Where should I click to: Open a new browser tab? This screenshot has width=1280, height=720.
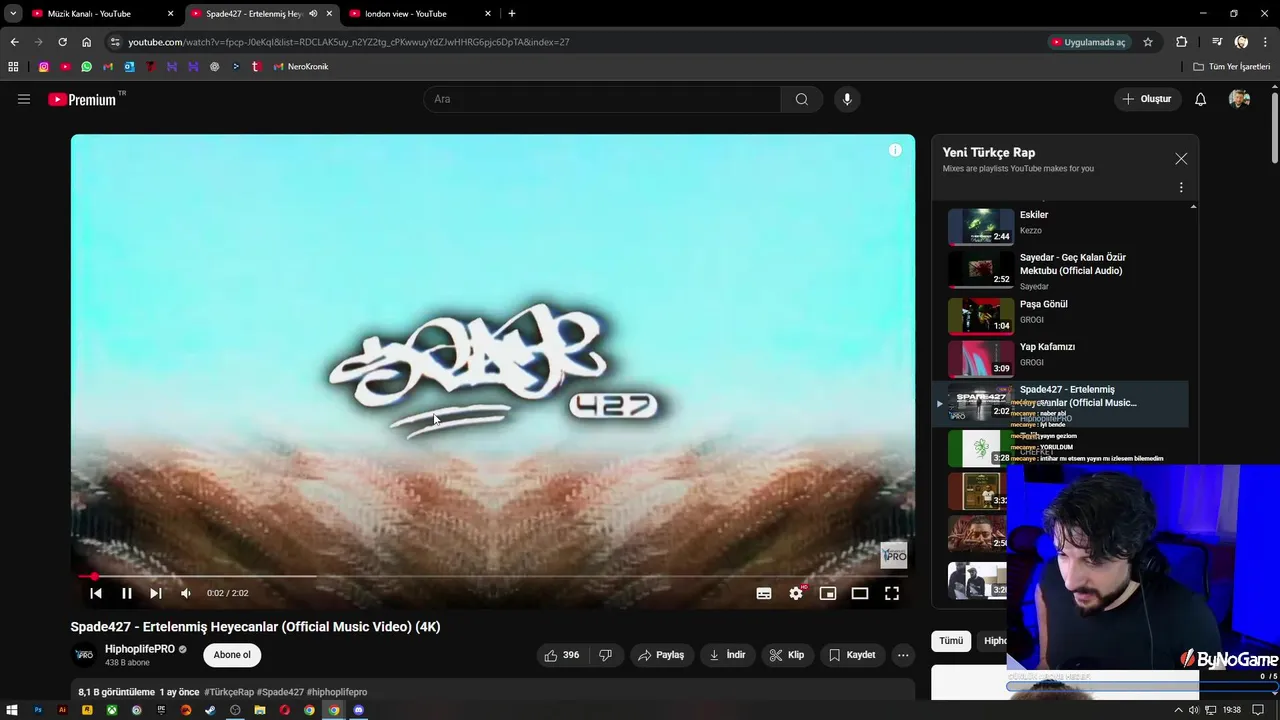click(512, 14)
